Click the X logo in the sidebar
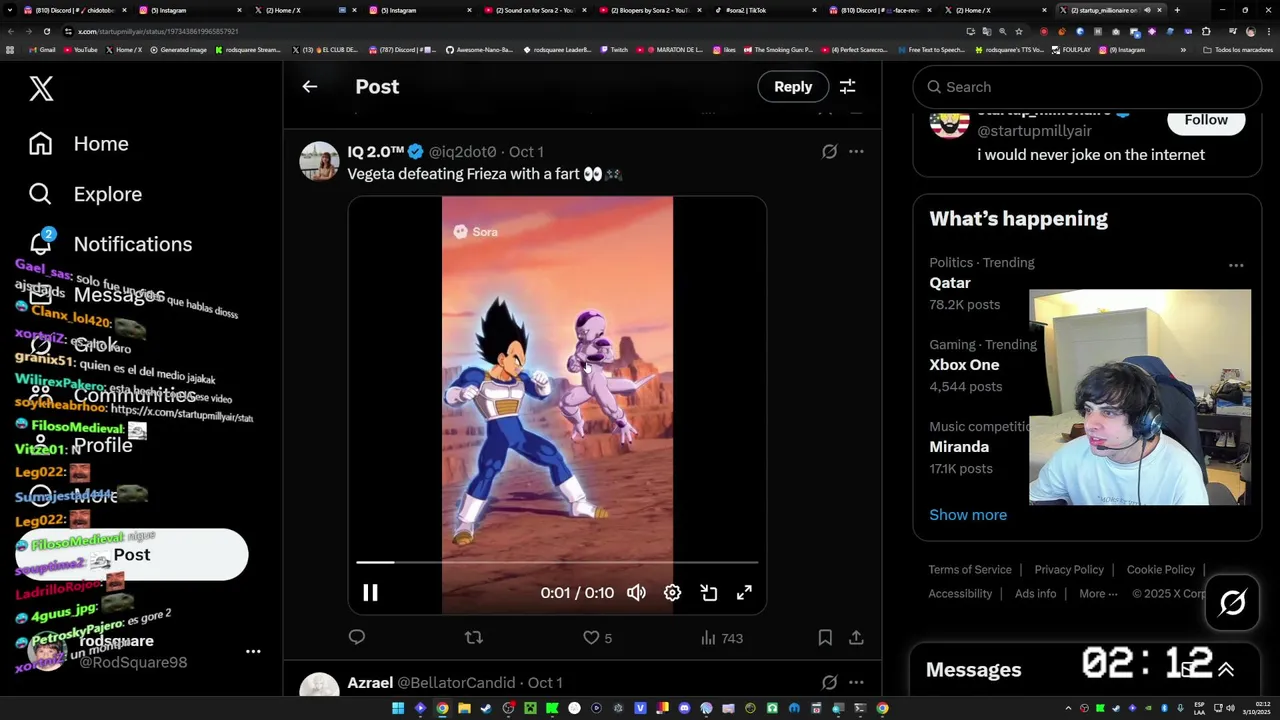1280x720 pixels. click(41, 88)
